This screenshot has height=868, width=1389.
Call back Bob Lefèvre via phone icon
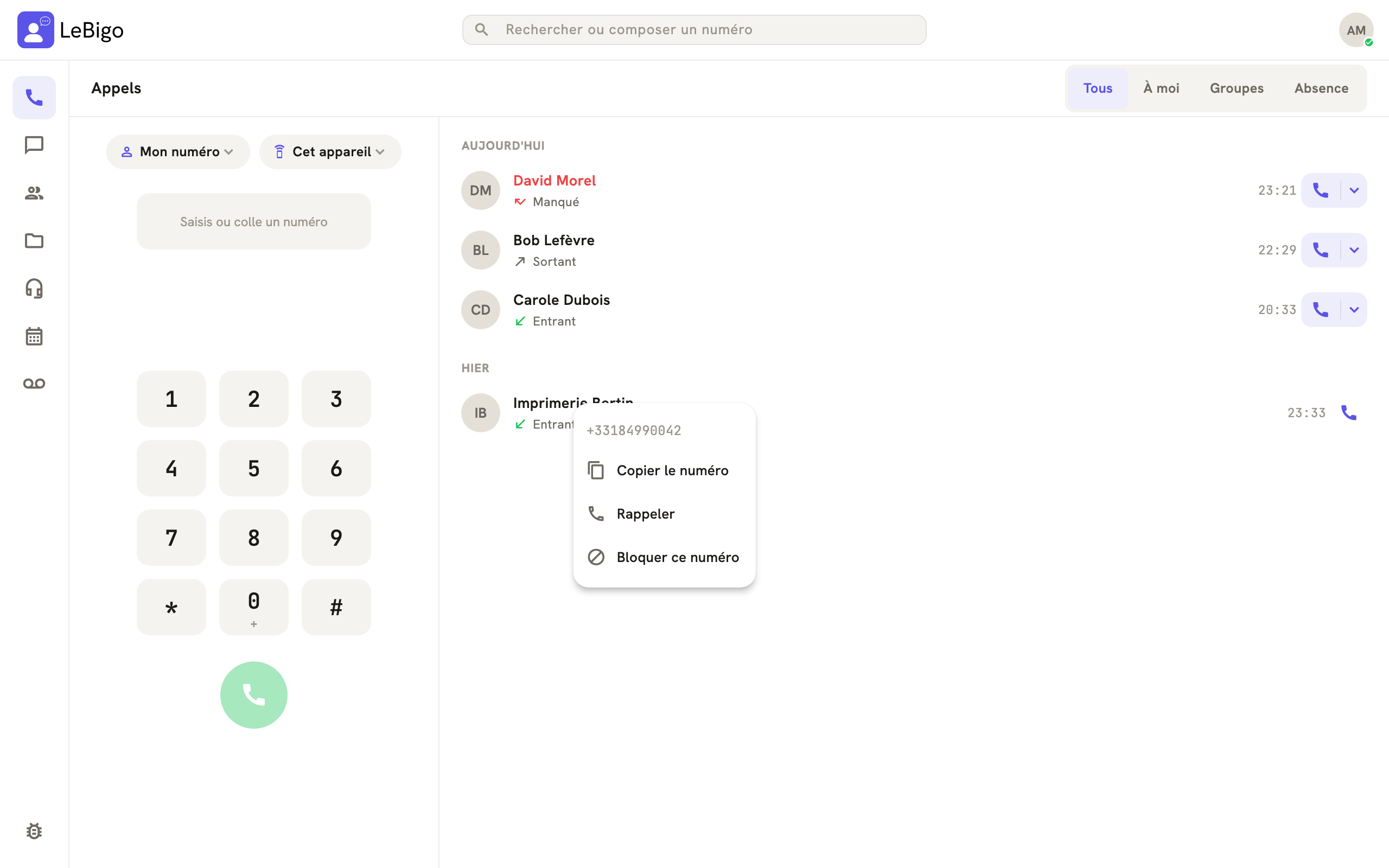click(x=1321, y=250)
